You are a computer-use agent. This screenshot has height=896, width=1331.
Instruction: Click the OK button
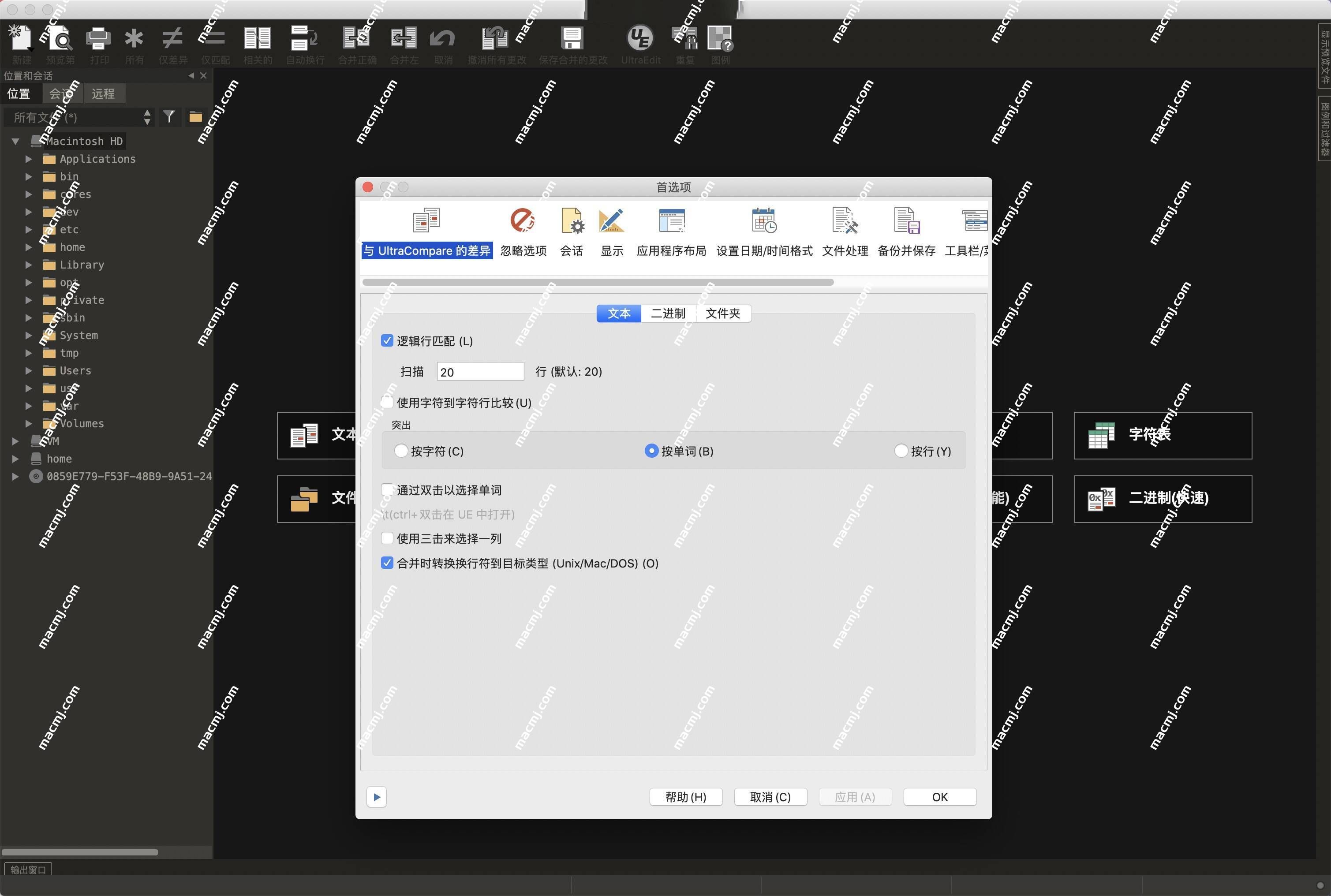point(939,797)
